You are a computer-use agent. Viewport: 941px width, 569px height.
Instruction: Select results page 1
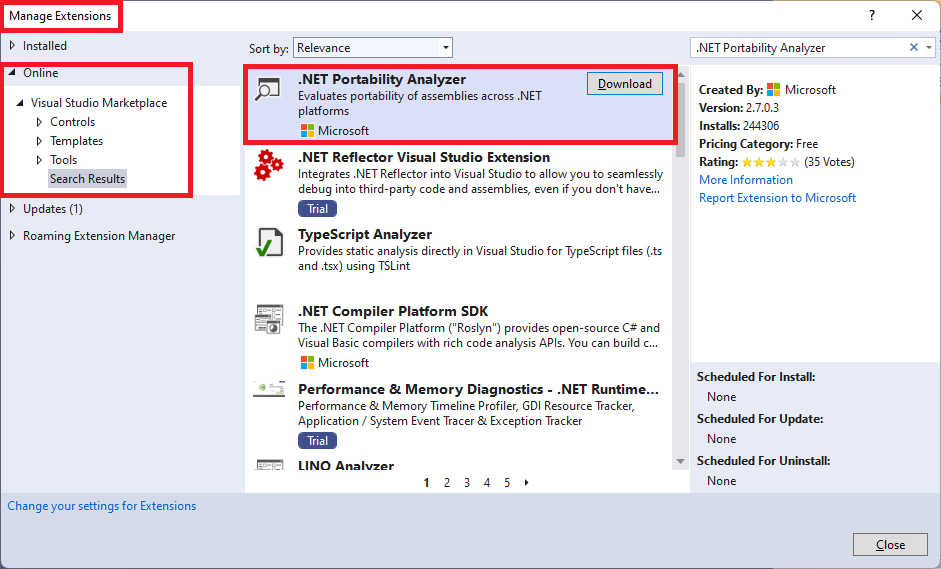click(x=427, y=483)
